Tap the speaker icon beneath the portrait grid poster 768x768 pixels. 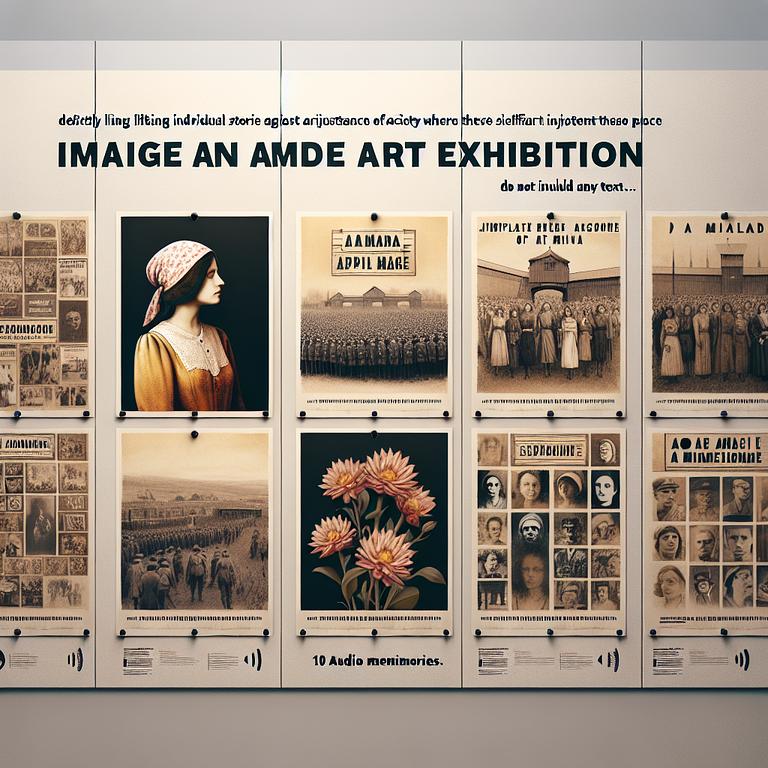(610, 660)
